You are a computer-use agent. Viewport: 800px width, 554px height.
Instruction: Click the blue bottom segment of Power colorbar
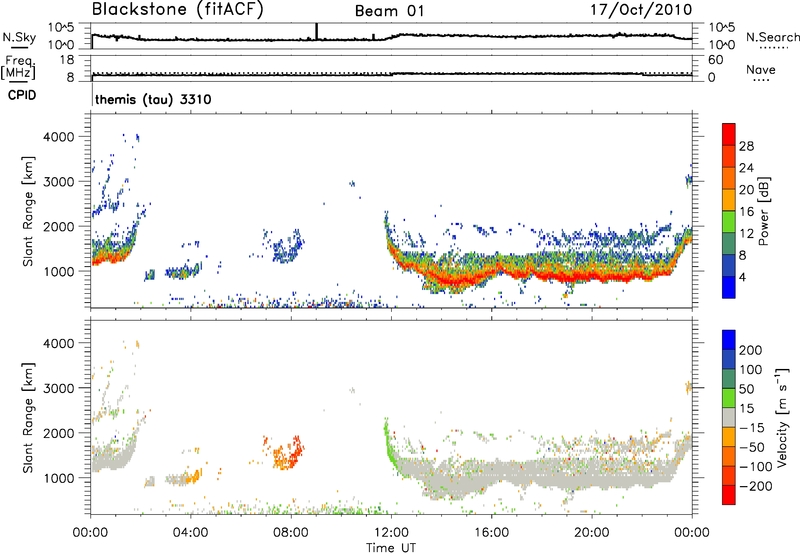tap(729, 287)
